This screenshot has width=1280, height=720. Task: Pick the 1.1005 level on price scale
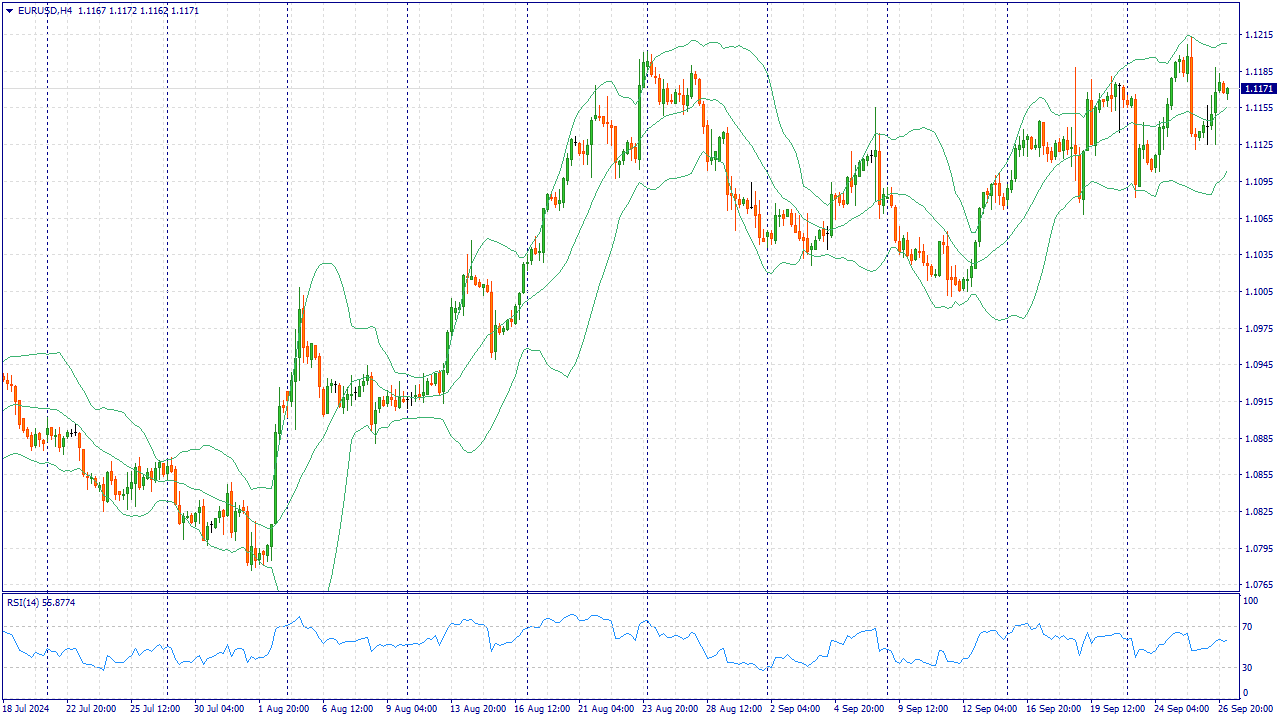click(1257, 291)
